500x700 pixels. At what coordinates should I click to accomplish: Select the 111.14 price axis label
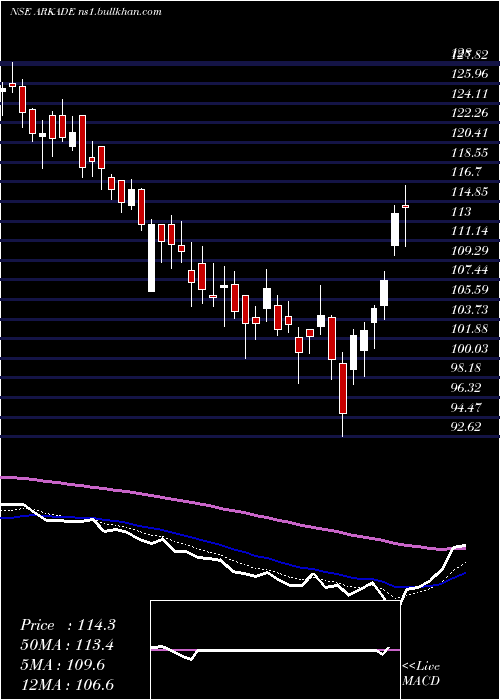(x=470, y=231)
